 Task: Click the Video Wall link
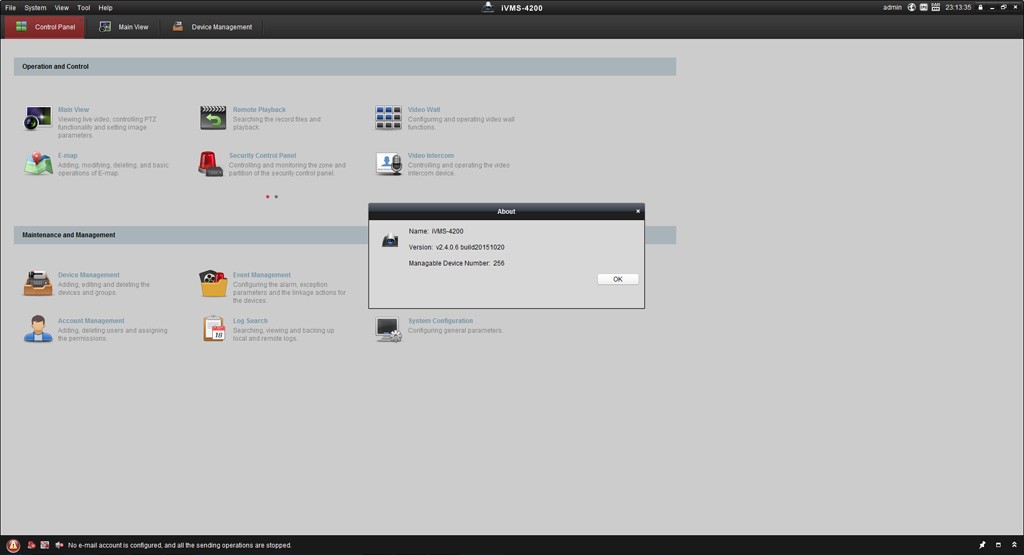click(x=424, y=110)
